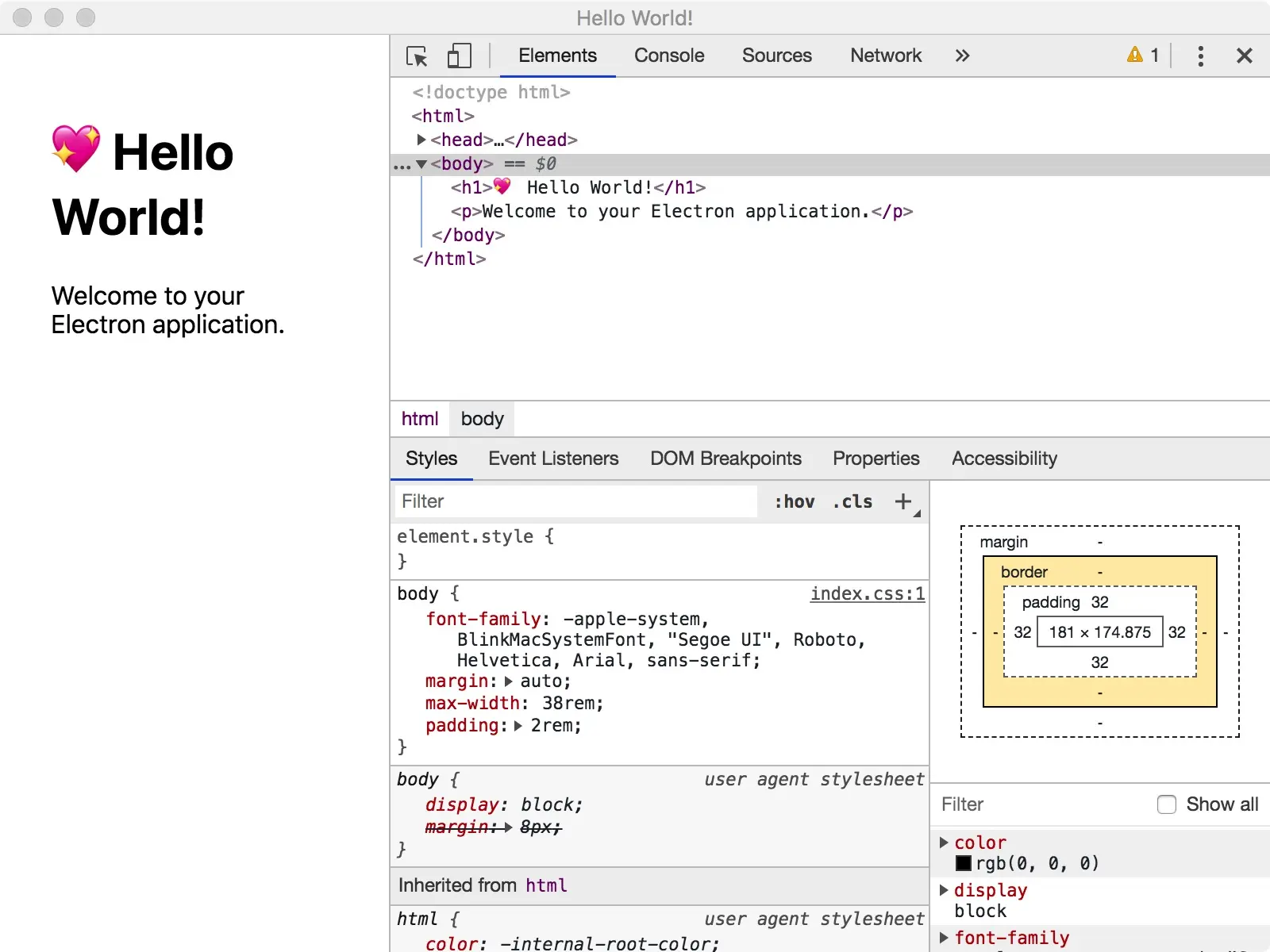
Task: Click the Hello World! heading on the page
Action: coord(143,183)
